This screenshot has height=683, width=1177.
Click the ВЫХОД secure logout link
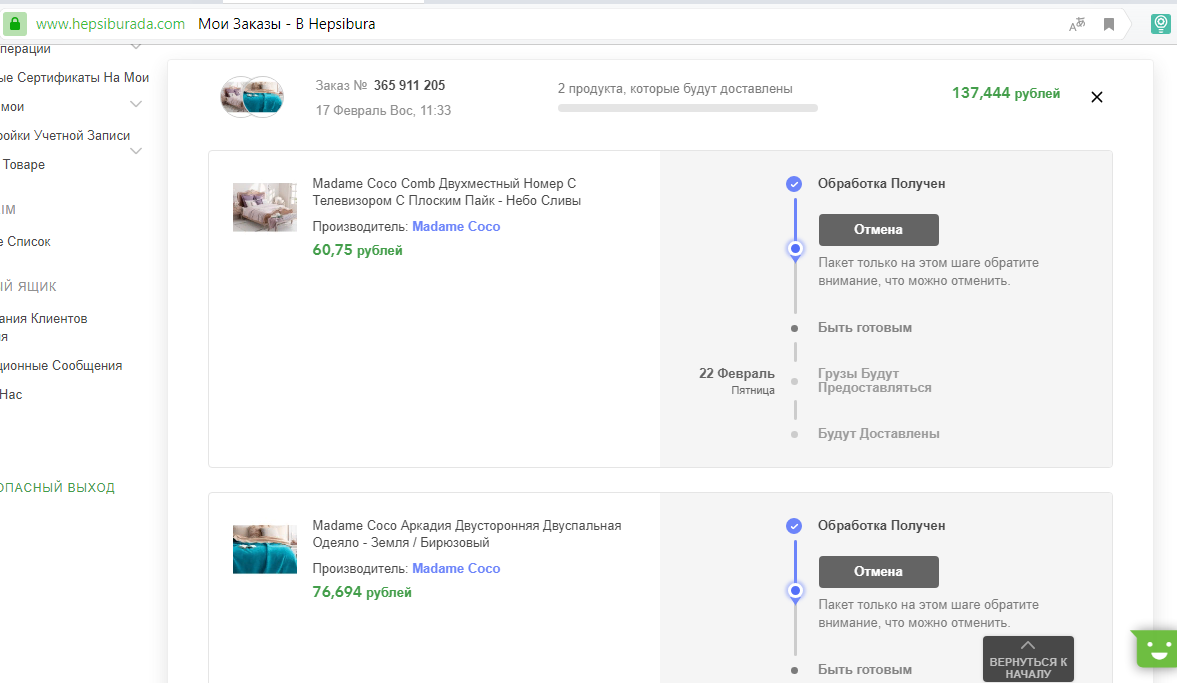pyautogui.click(x=57, y=488)
